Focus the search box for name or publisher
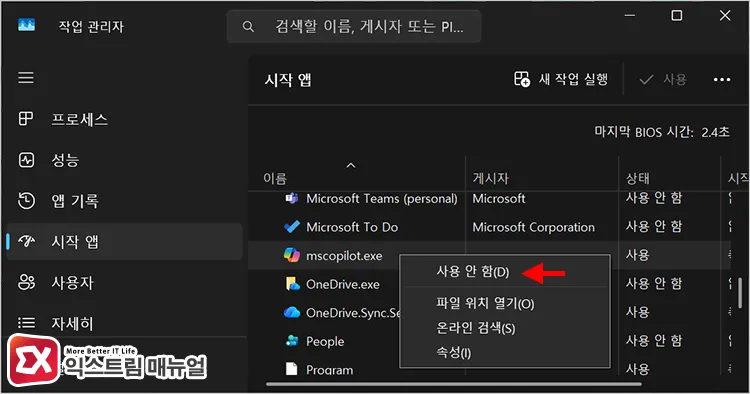 pyautogui.click(x=354, y=26)
